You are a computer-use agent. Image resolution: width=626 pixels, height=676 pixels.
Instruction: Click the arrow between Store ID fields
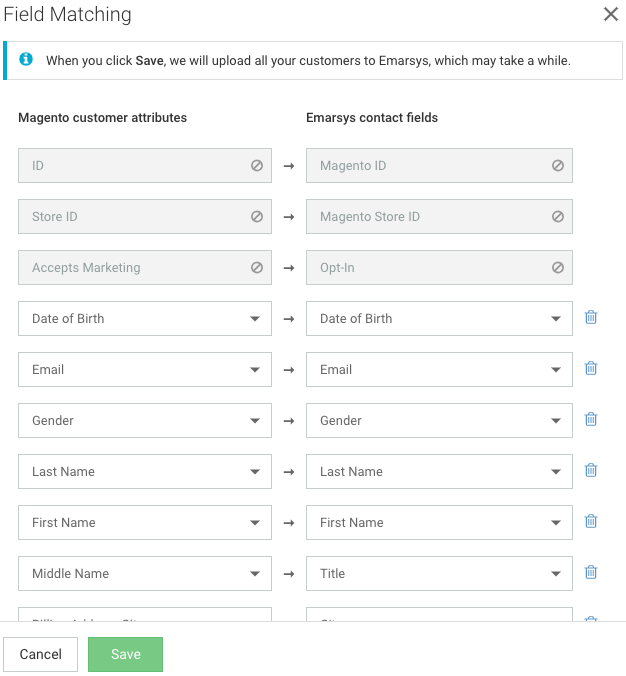coord(289,217)
